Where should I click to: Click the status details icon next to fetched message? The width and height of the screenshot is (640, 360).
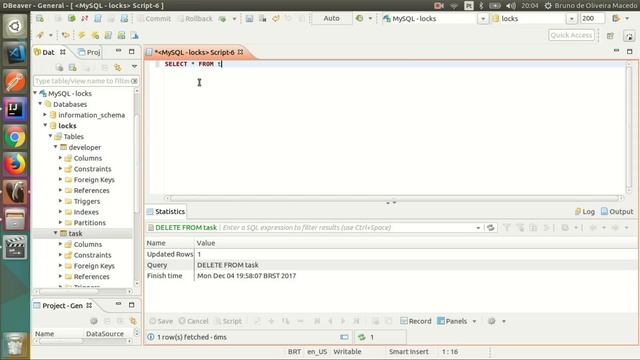pyautogui.click(x=344, y=337)
